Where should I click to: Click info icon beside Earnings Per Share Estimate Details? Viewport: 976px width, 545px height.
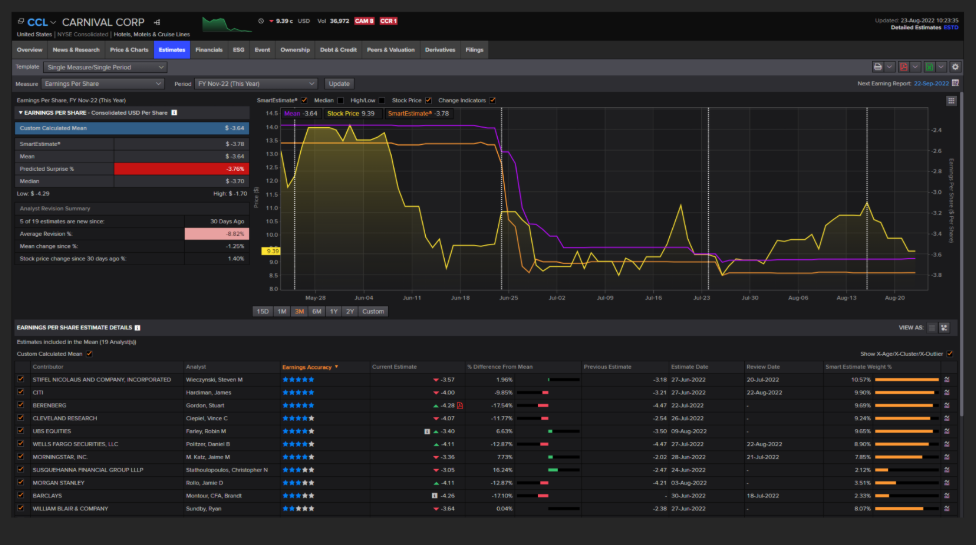138,328
